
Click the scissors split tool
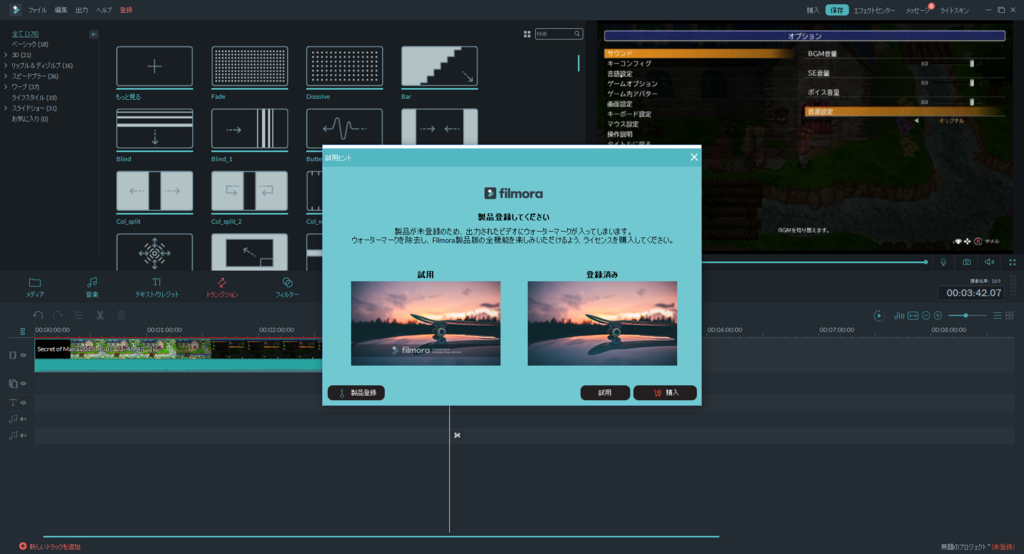point(100,316)
